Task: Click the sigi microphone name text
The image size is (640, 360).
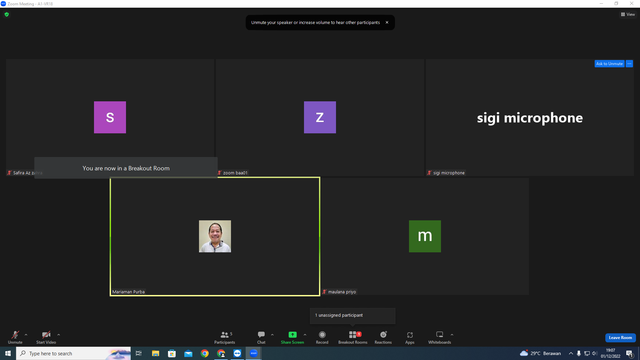Action: (x=530, y=118)
